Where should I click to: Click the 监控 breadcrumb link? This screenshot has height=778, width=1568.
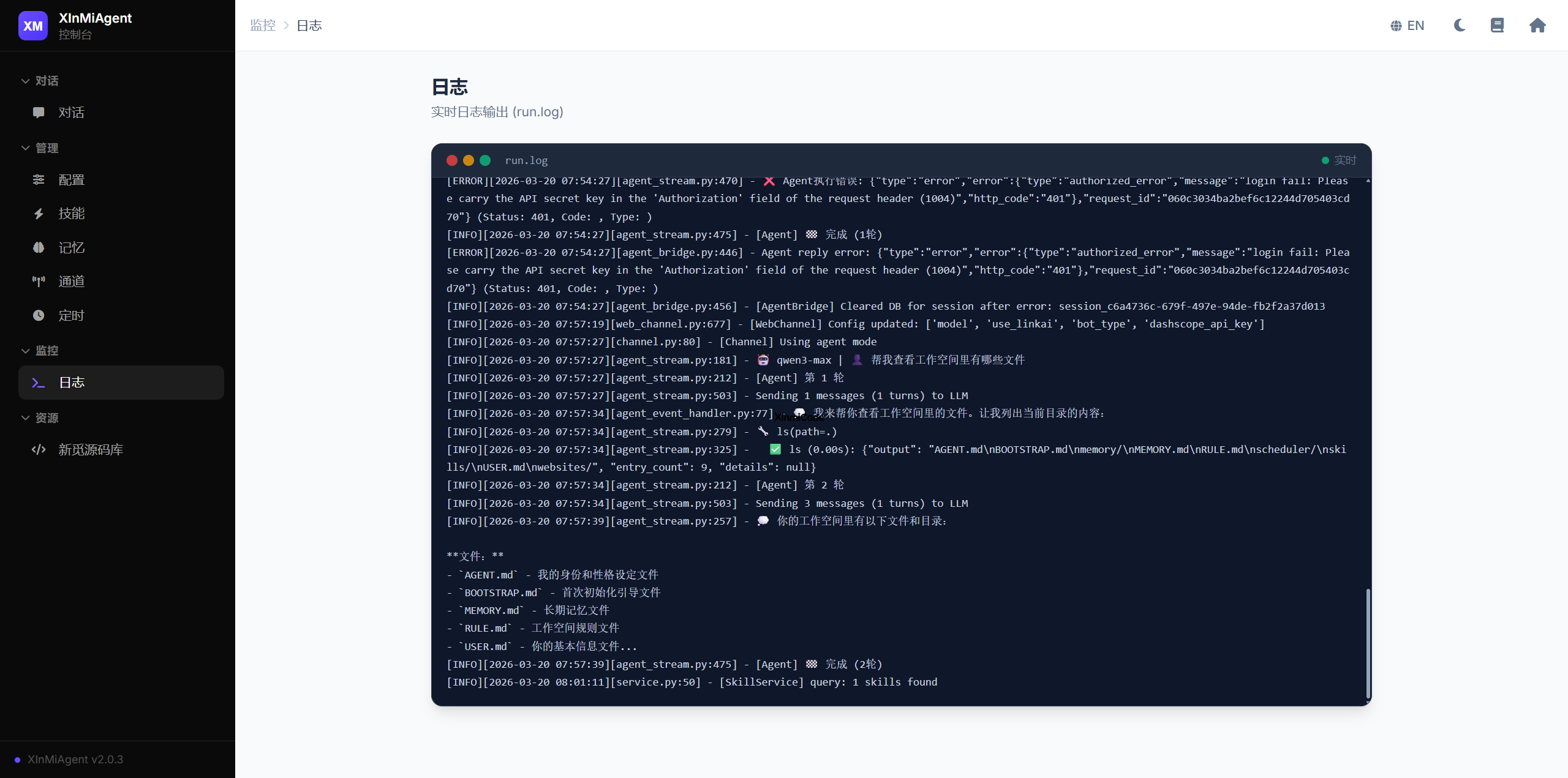coord(263,26)
